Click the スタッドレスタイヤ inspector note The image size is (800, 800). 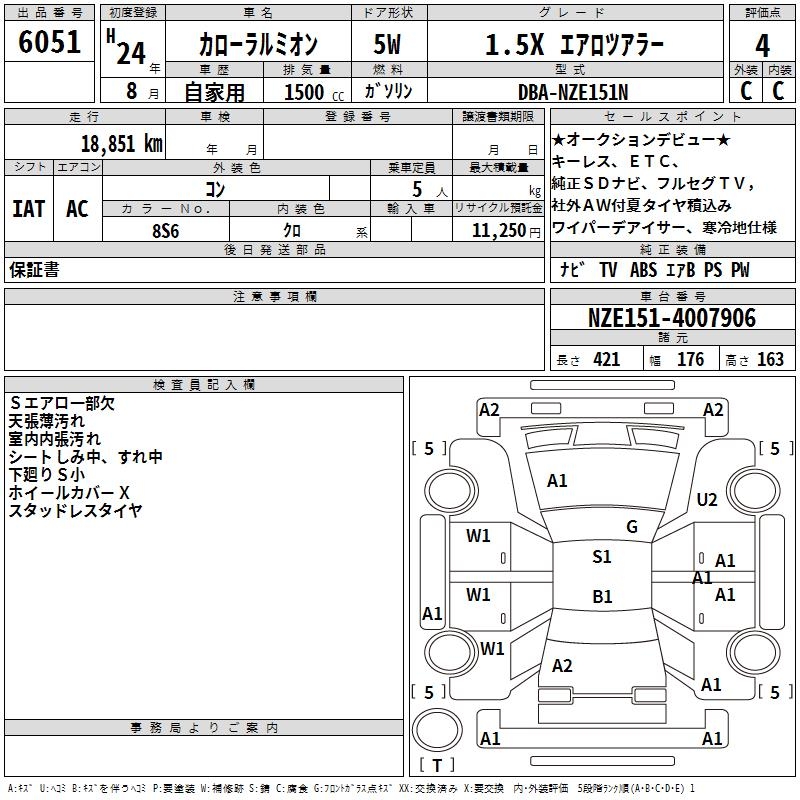click(75, 511)
